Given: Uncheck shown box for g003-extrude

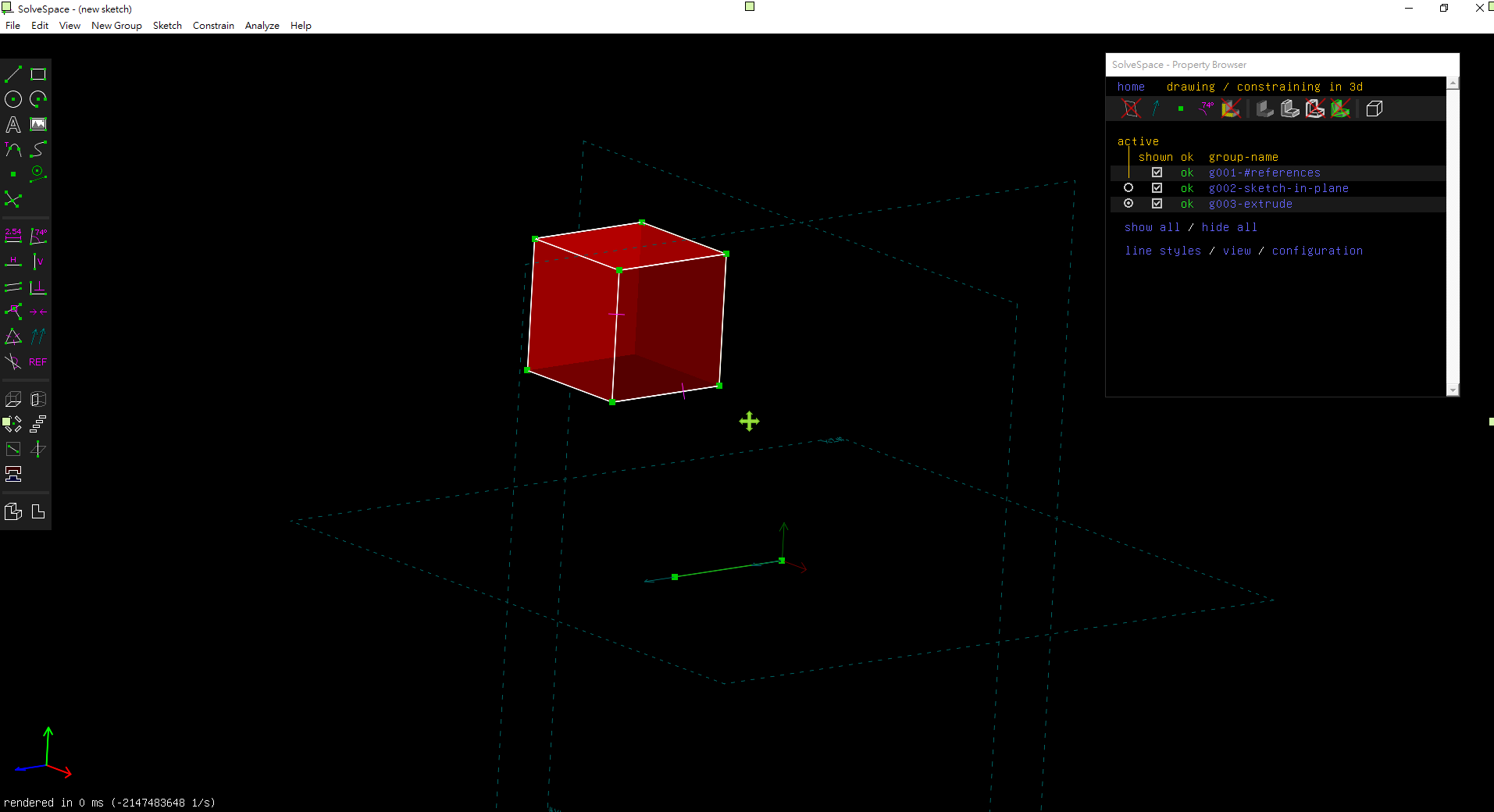Looking at the screenshot, I should tap(1157, 204).
